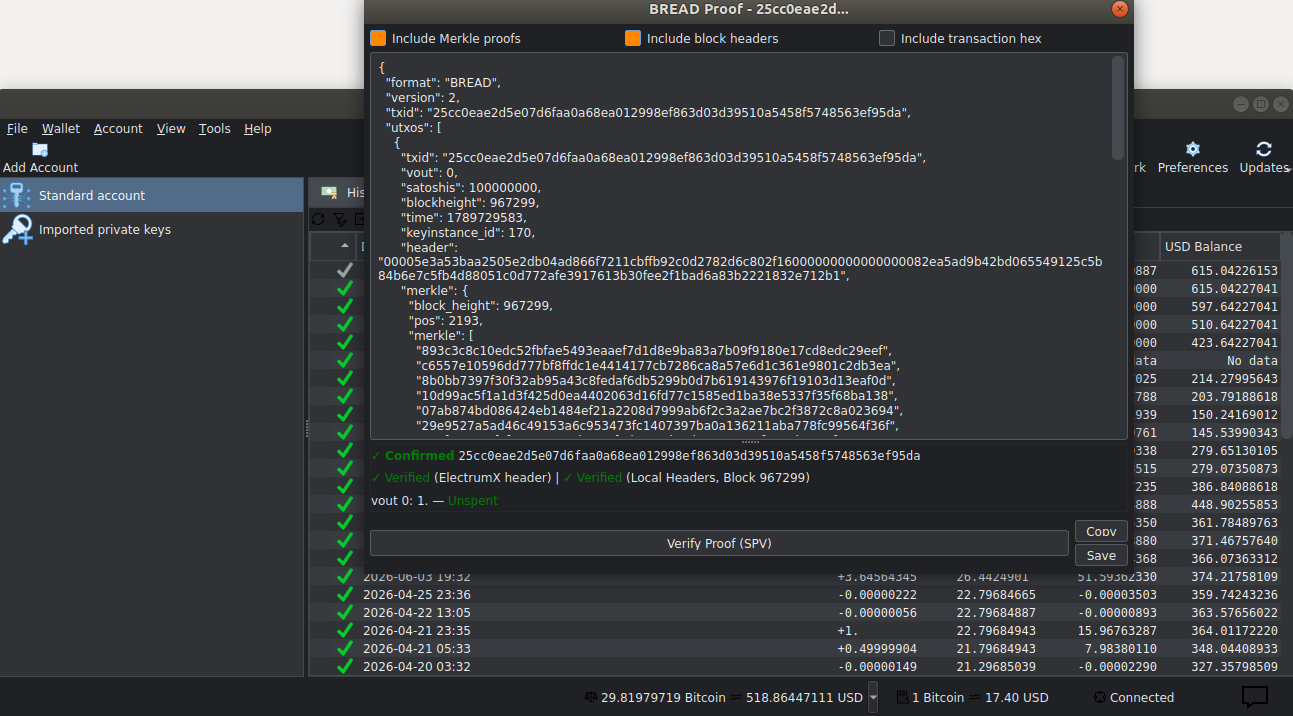This screenshot has width=1293, height=716.
Task: Expand the Updates toolbar dropdown arrow
Action: pyautogui.click(x=1288, y=168)
